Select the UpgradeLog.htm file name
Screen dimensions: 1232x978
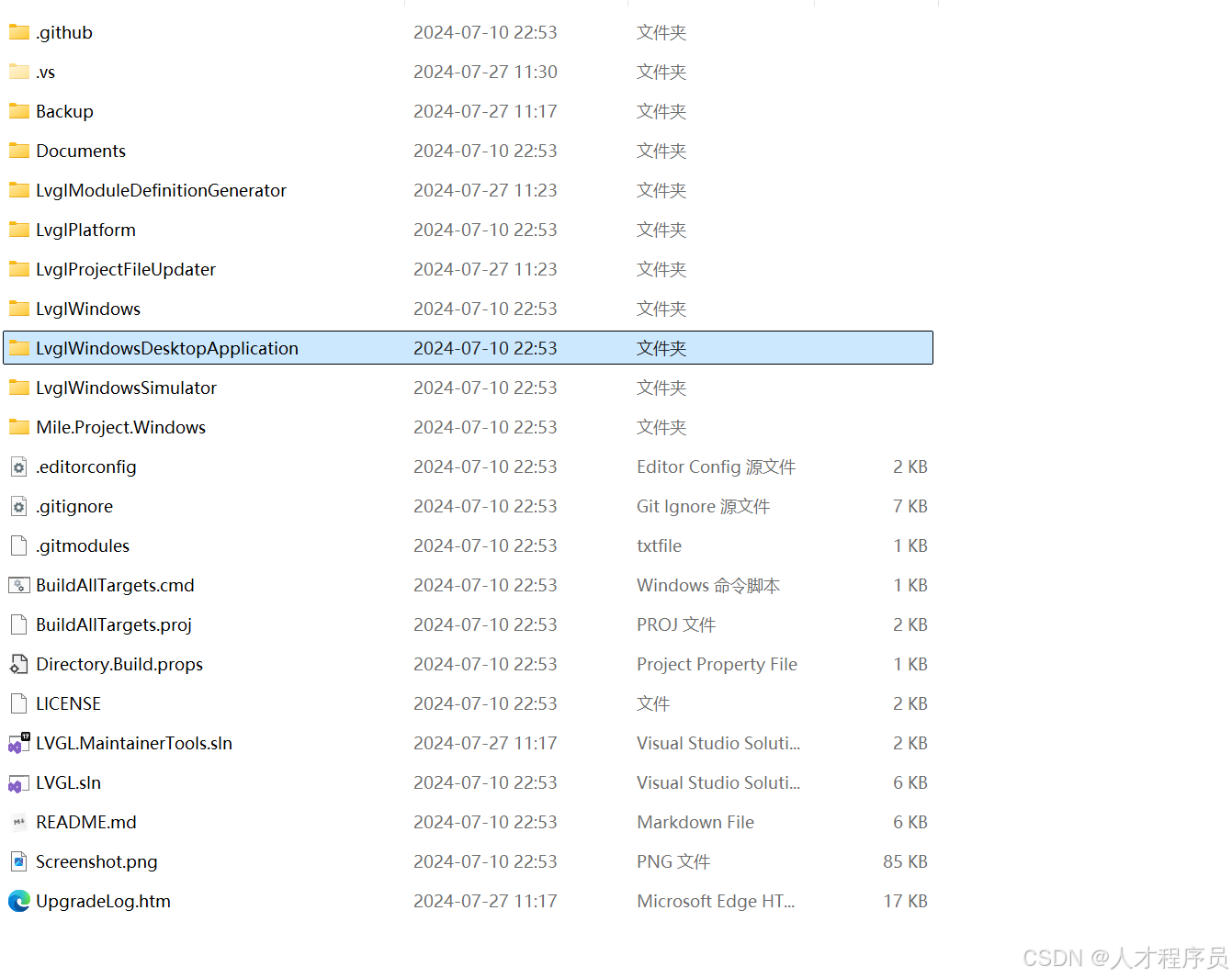coord(104,901)
